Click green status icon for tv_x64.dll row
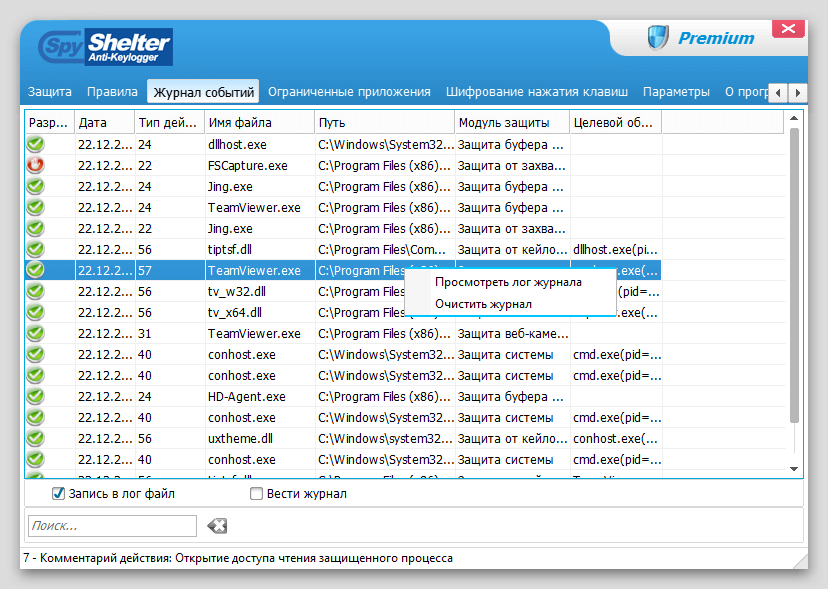The image size is (828, 589). pyautogui.click(x=35, y=312)
